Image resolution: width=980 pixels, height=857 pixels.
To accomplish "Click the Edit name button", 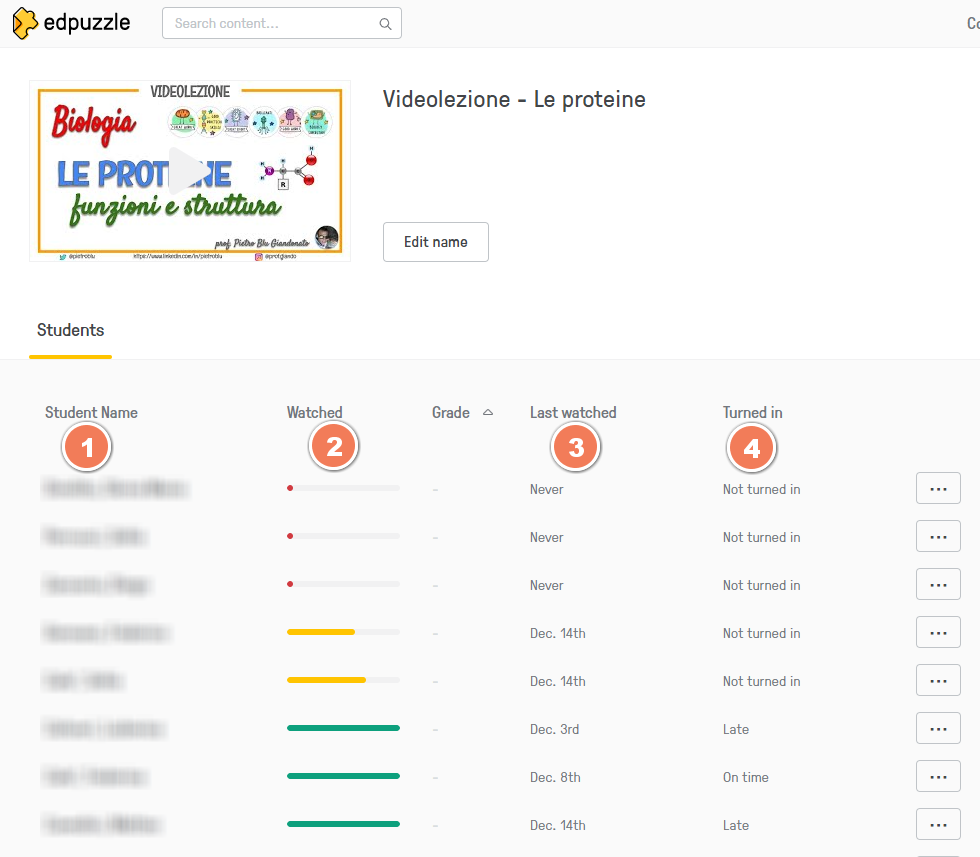I will click(x=435, y=242).
